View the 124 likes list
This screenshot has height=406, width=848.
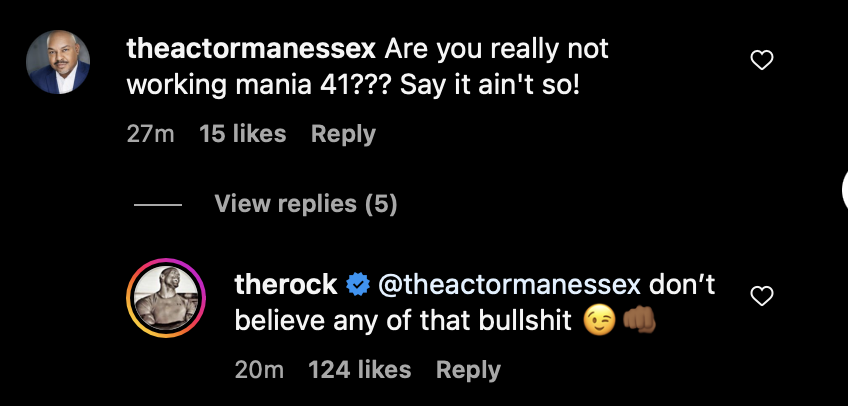(x=359, y=370)
